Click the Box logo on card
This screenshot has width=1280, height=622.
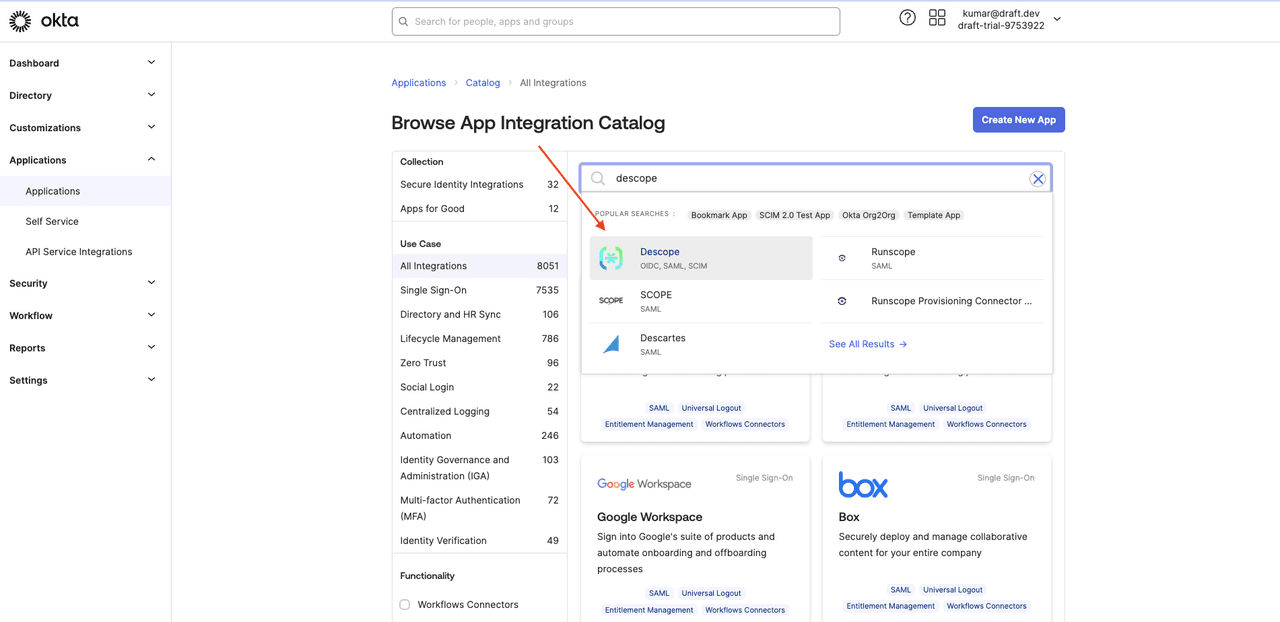863,485
